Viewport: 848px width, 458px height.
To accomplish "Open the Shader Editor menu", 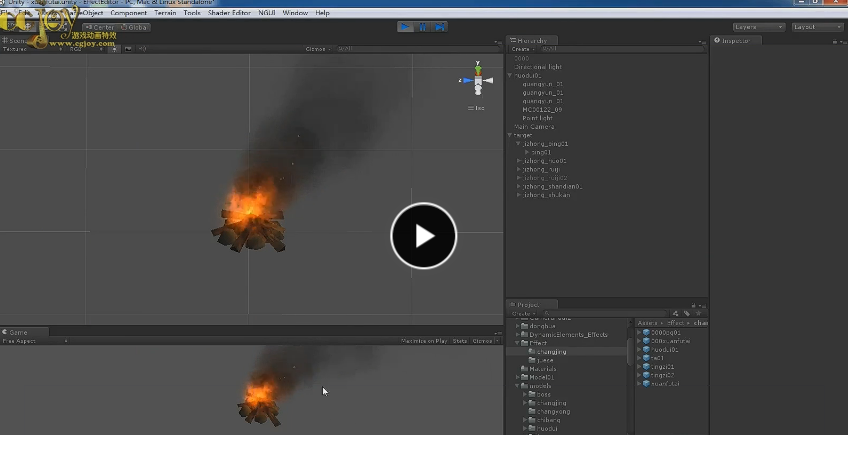I will click(229, 12).
